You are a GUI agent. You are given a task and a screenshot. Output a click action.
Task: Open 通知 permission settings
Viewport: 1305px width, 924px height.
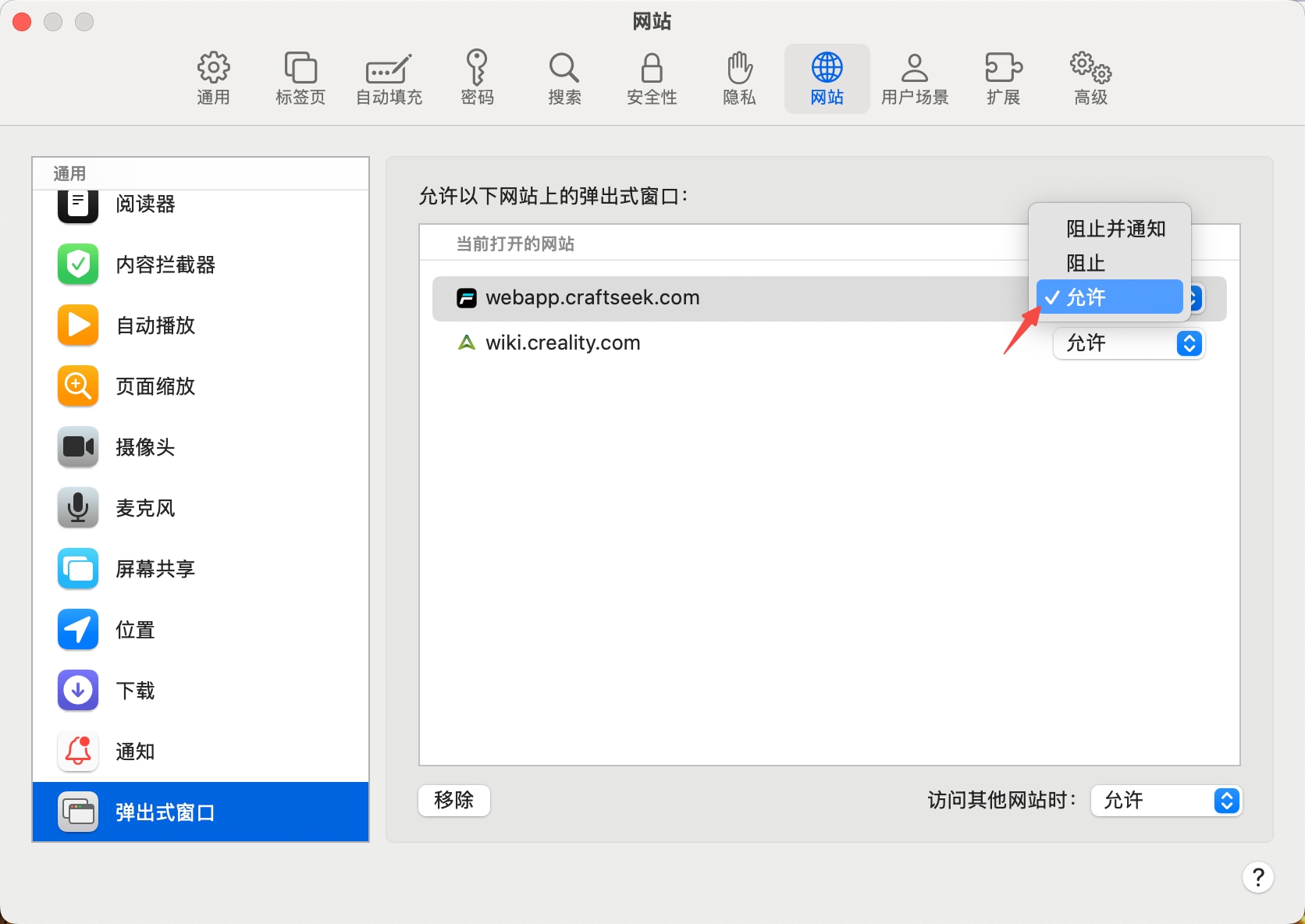pos(135,752)
